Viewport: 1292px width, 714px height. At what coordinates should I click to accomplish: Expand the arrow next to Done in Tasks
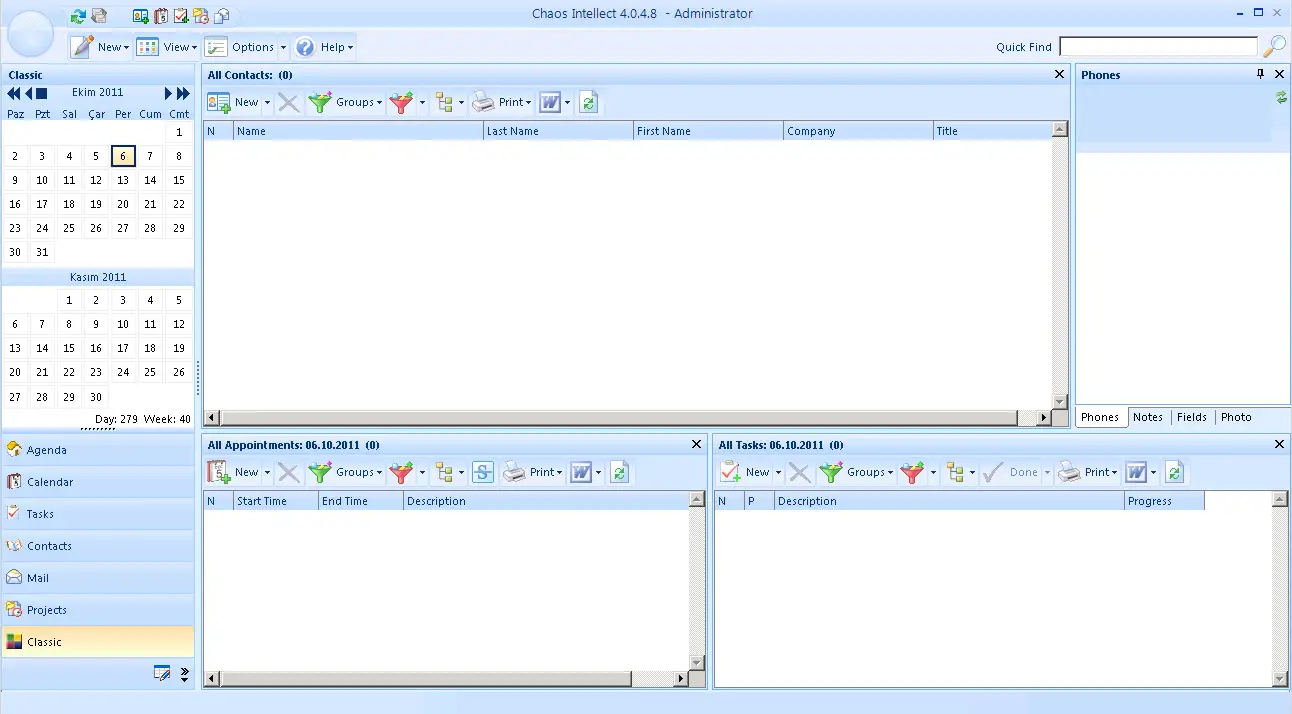pos(1047,473)
